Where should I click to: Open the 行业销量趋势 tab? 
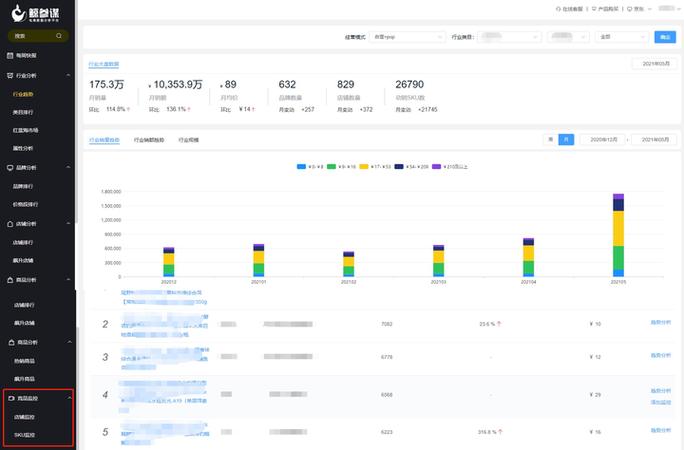tap(104, 140)
